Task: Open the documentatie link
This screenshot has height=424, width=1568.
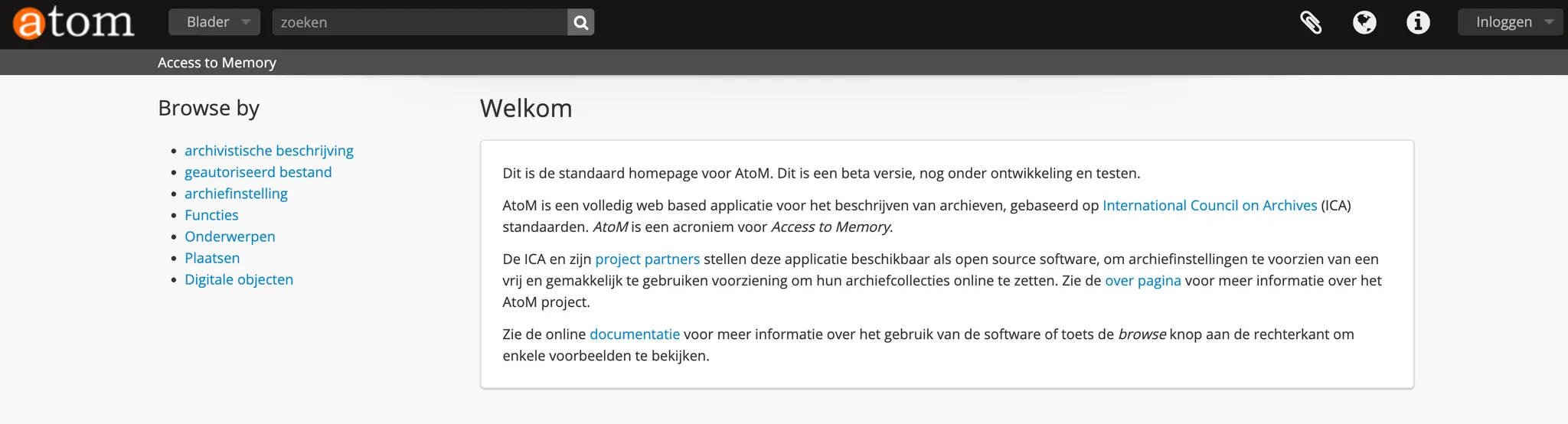Action: click(634, 334)
